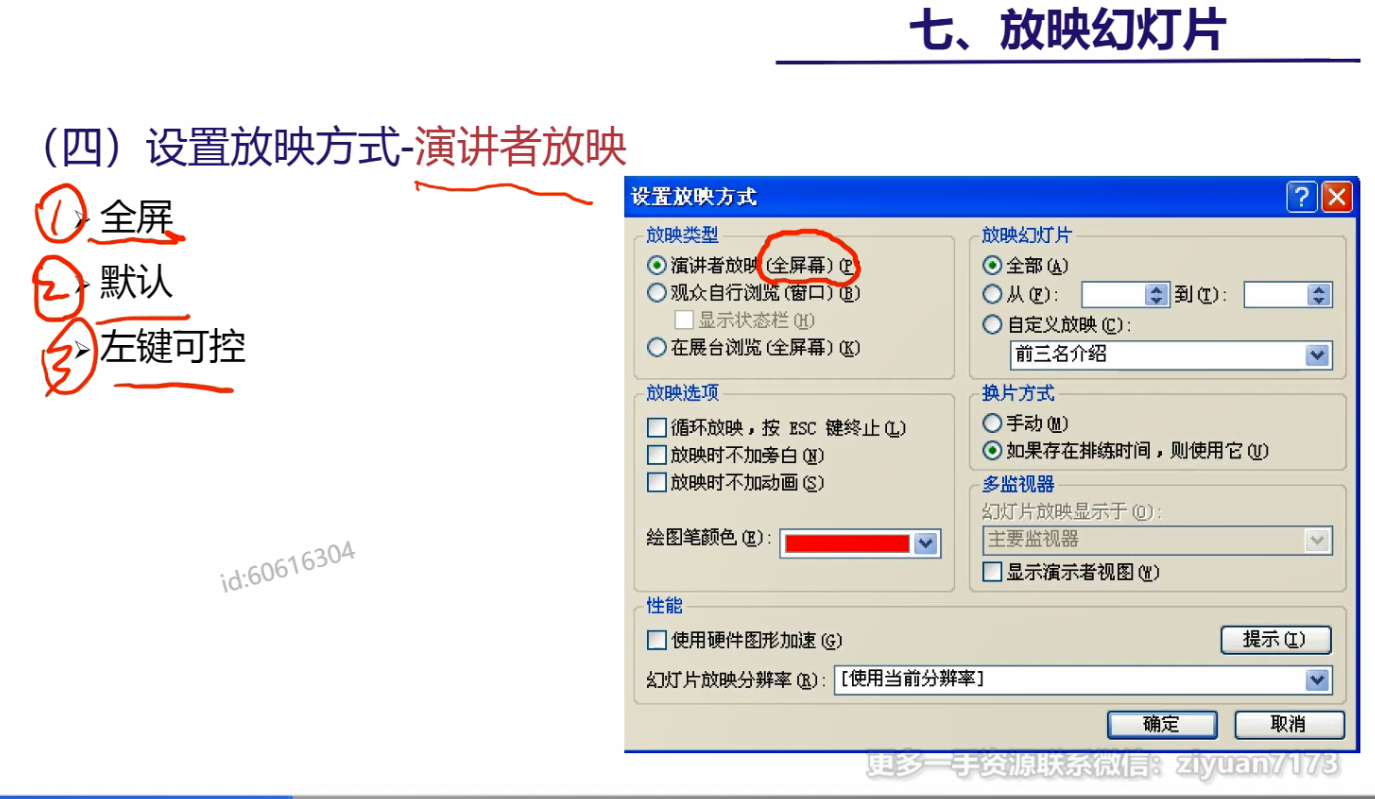Screen dimensions: 1375x799
Task: Click the 从 field spinner arrows
Action: pos(1157,295)
